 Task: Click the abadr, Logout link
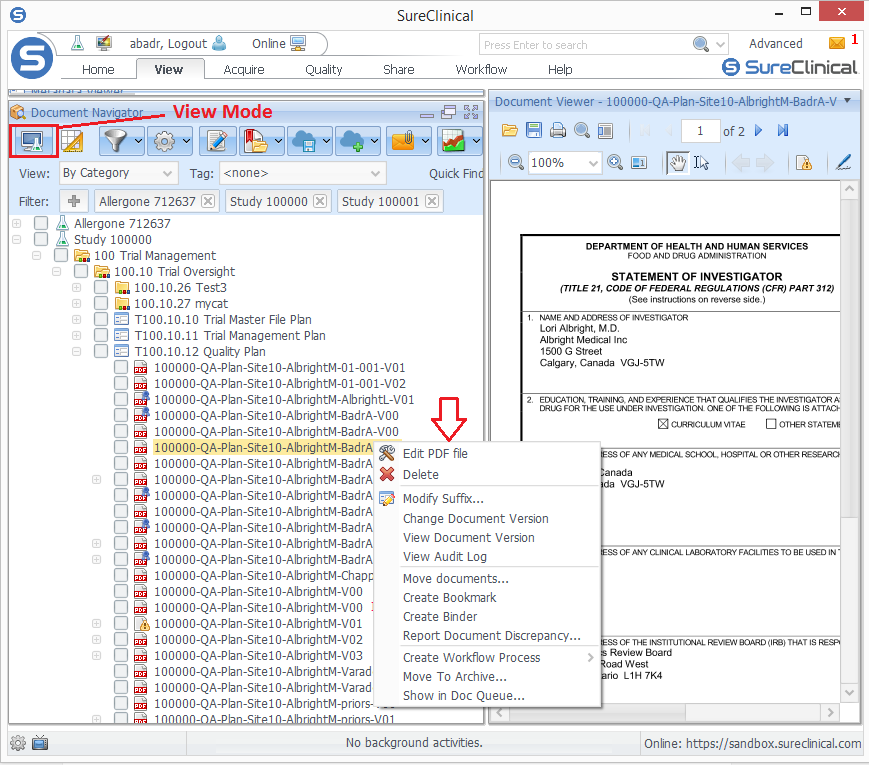168,44
